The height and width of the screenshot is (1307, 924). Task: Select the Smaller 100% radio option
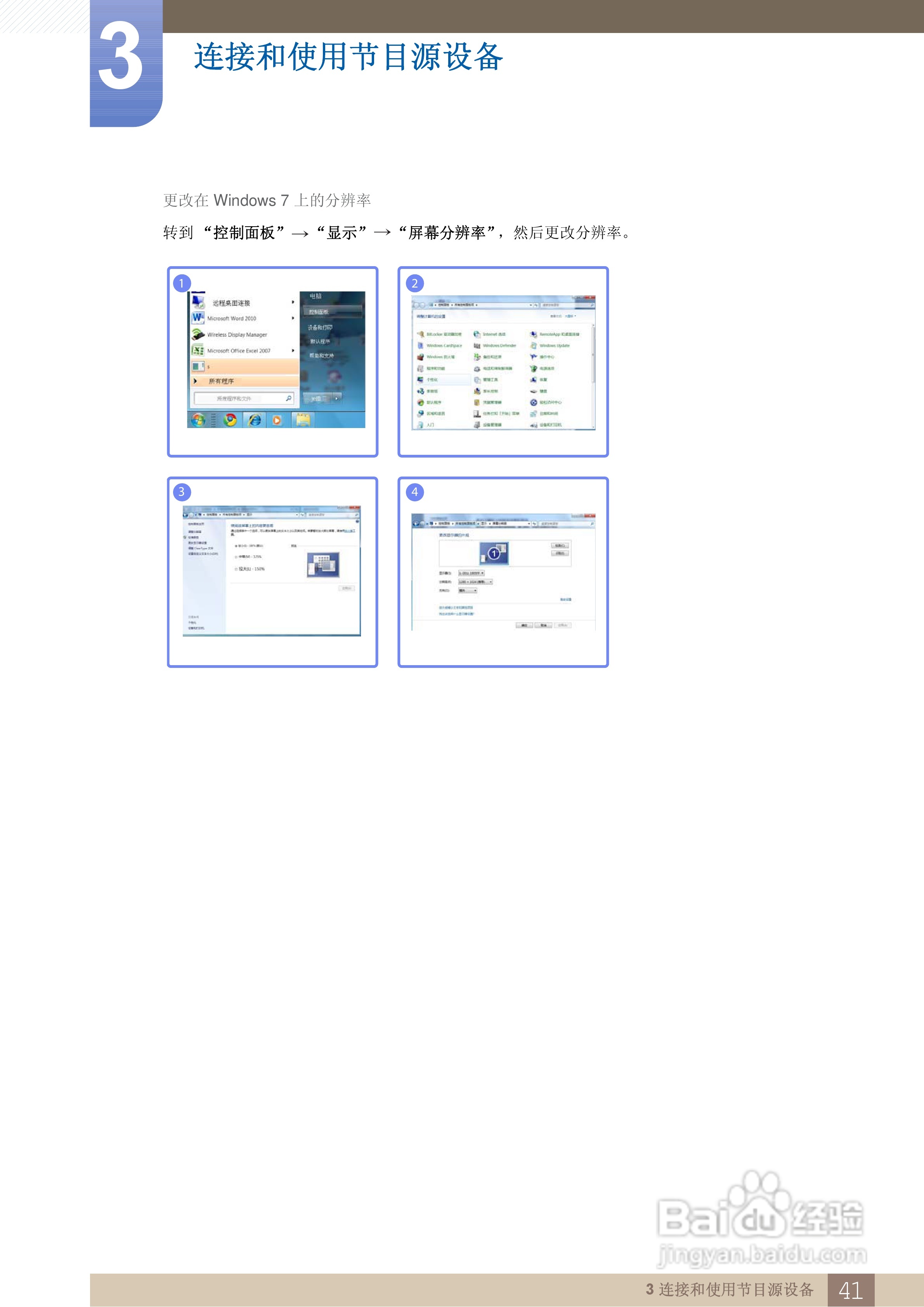pos(236,545)
